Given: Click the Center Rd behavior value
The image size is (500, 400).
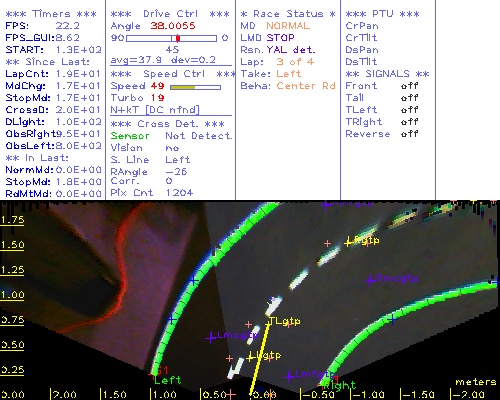Looking at the screenshot, I should pos(306,86).
